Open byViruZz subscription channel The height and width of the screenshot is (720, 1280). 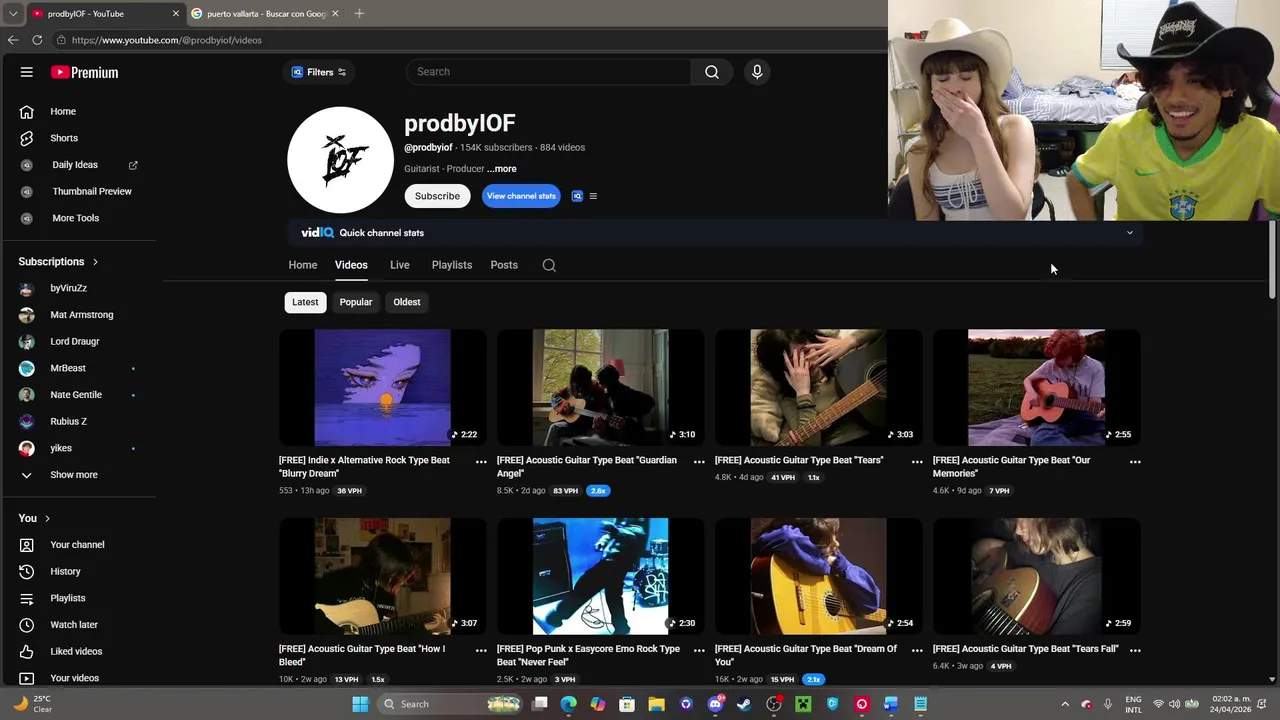click(x=68, y=288)
